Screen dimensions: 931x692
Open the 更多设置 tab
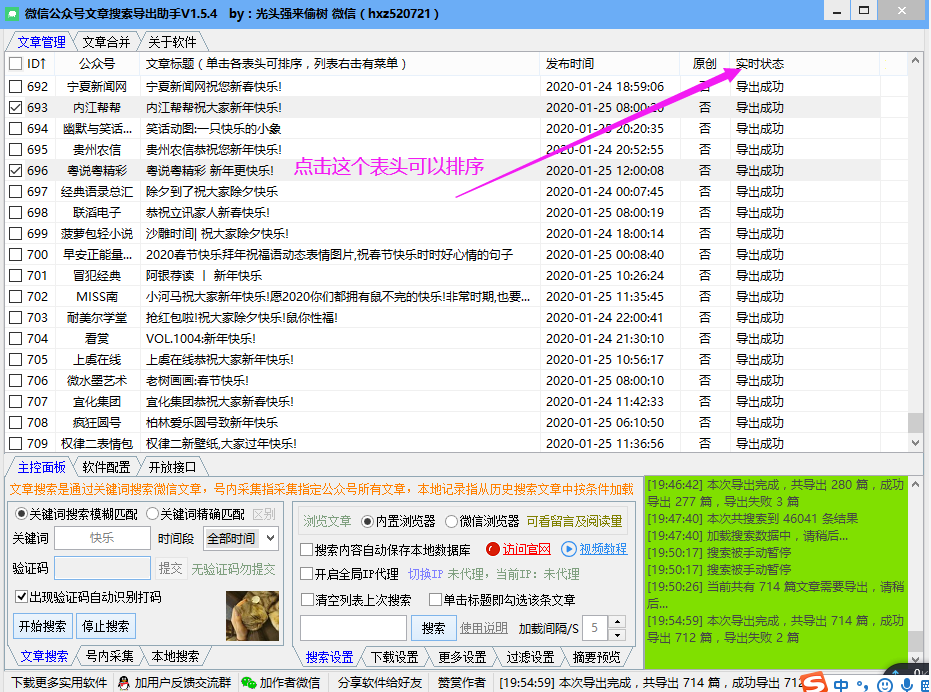pyautogui.click(x=463, y=657)
